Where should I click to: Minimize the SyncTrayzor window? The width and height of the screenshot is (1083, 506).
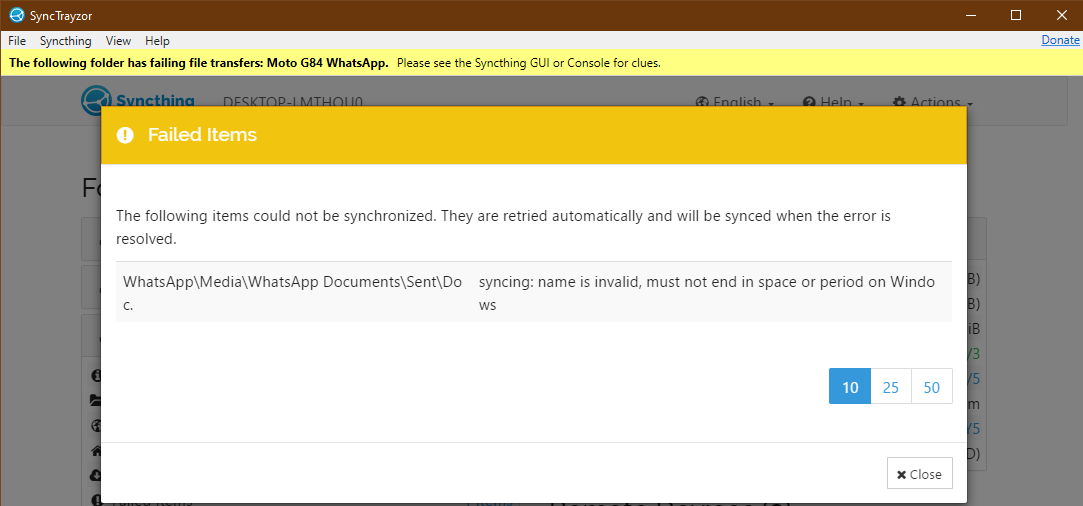969,15
